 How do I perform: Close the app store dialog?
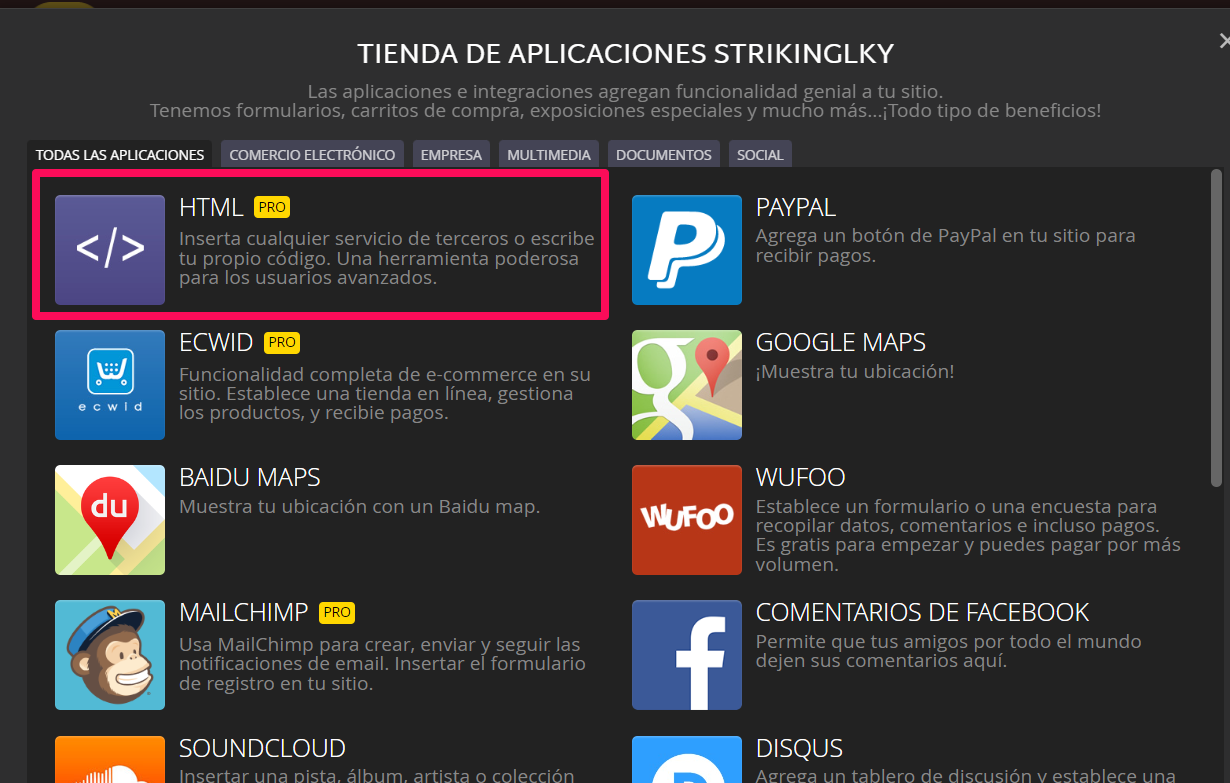coord(1223,40)
